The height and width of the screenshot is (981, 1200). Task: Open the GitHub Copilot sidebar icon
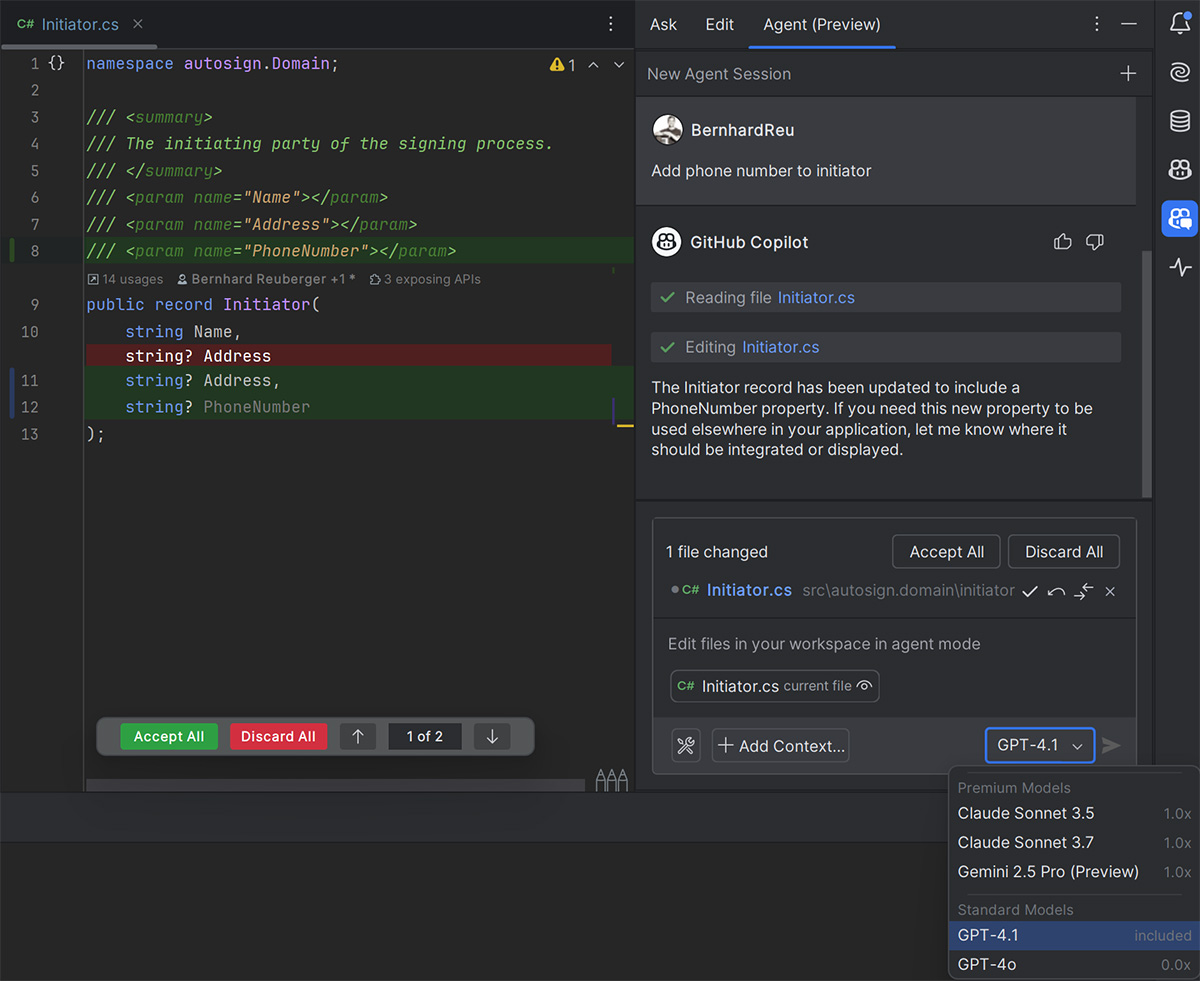[x=1180, y=170]
